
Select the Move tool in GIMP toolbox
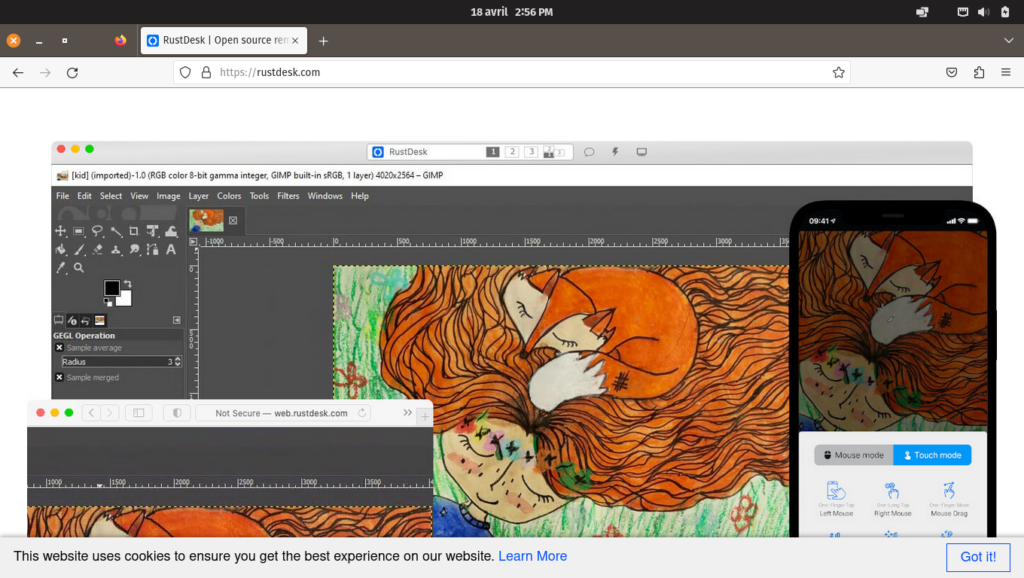[60, 231]
